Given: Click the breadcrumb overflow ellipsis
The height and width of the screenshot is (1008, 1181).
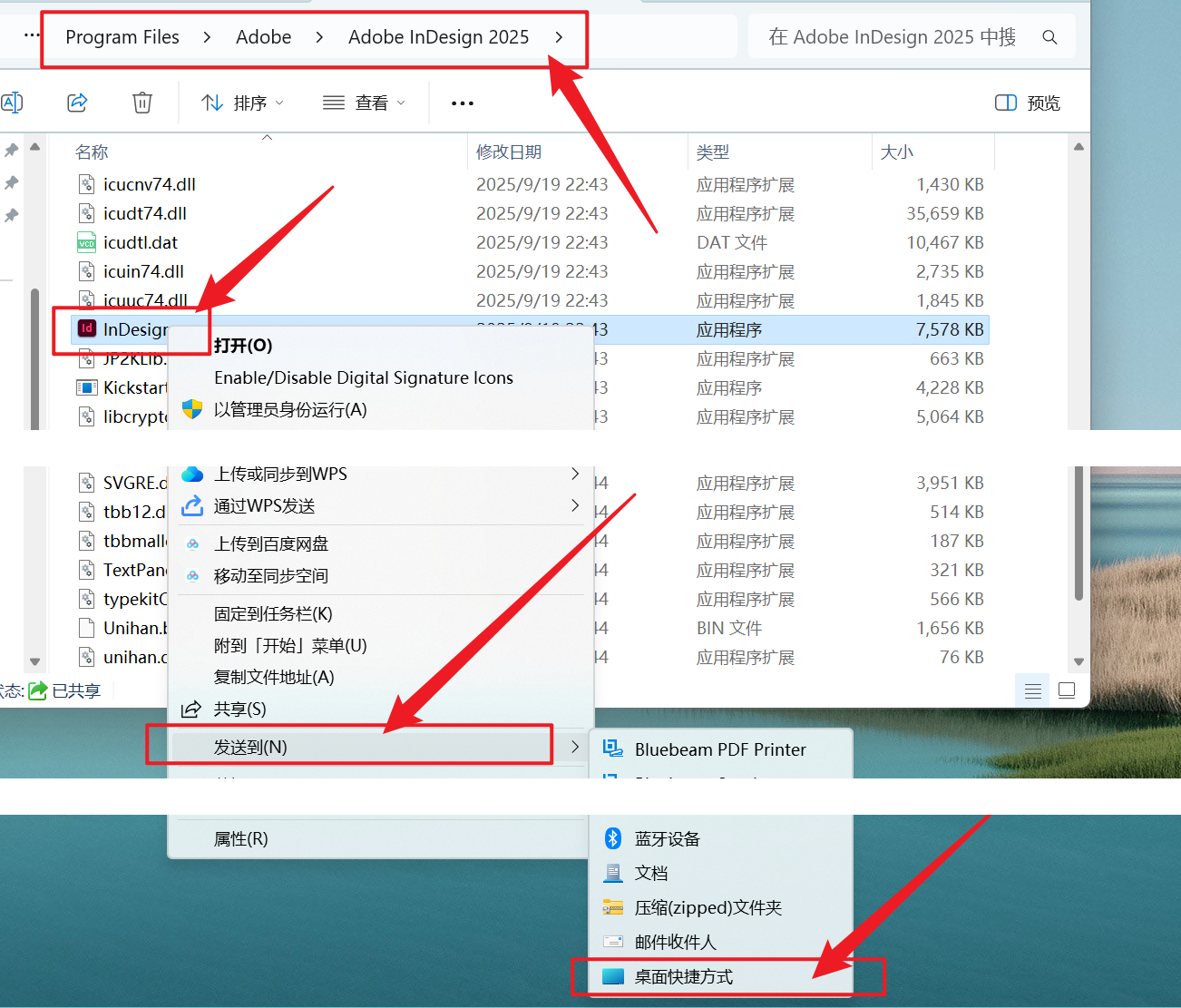Looking at the screenshot, I should click(32, 35).
